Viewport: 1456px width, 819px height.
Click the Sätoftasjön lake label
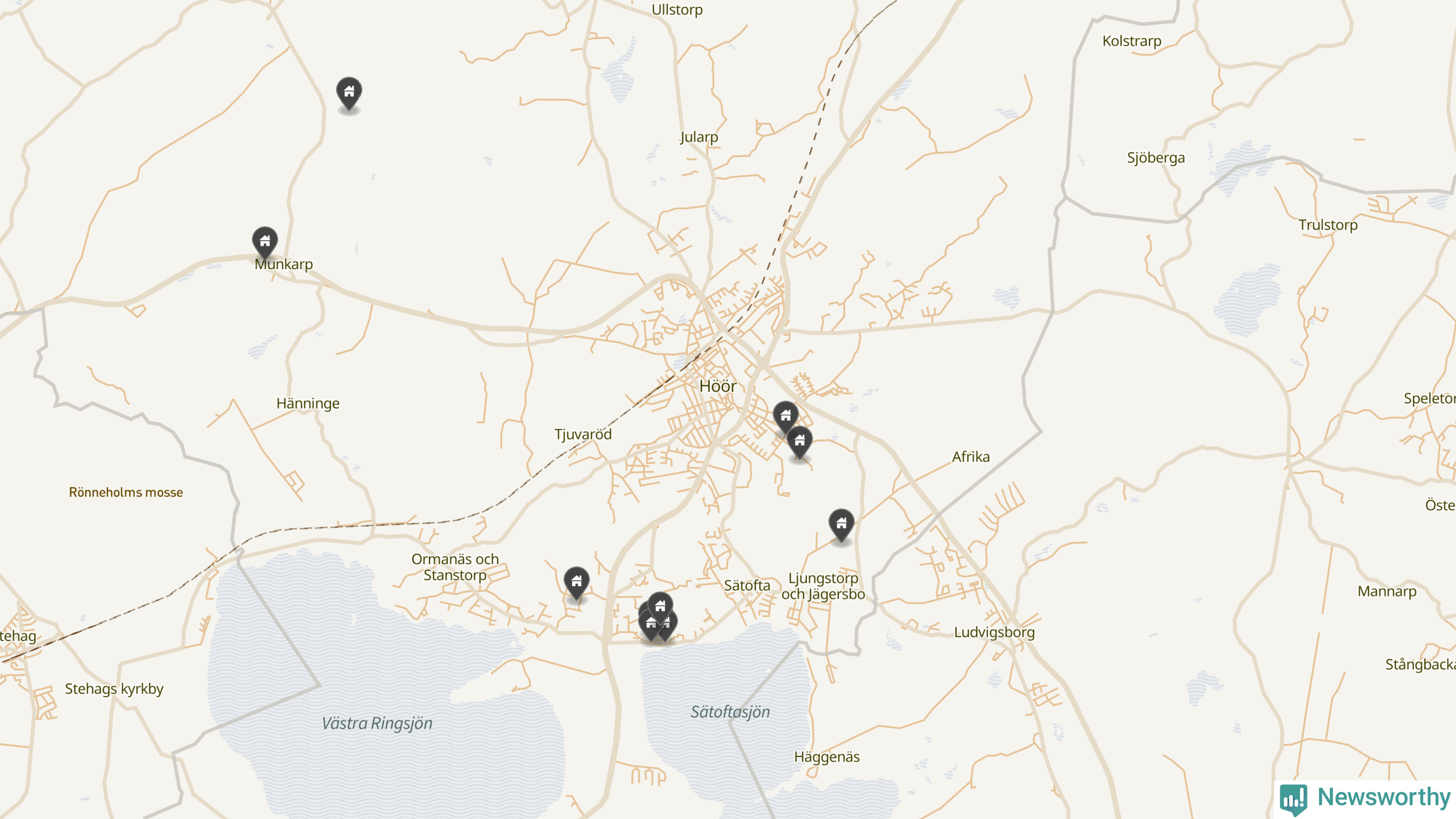click(x=730, y=712)
